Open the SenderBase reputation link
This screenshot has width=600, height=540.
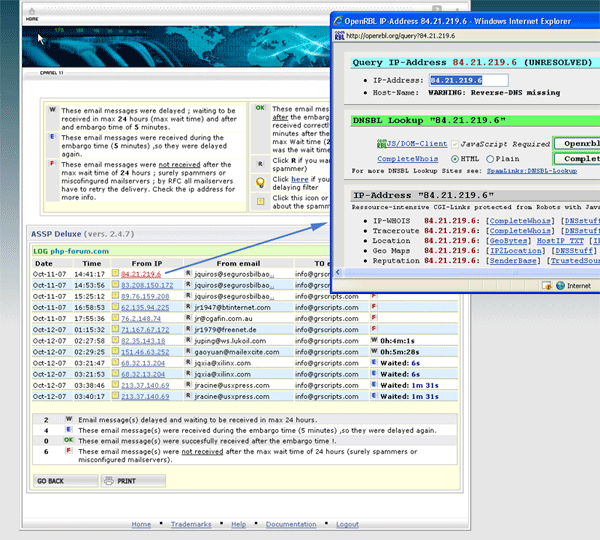[x=513, y=261]
